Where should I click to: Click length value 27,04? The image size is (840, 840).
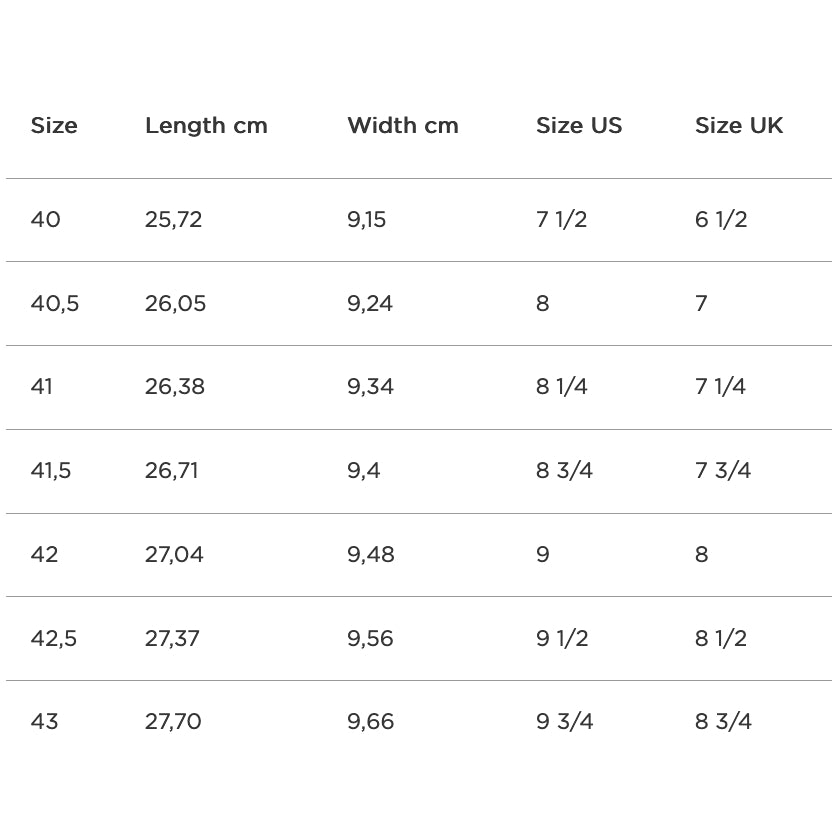coord(174,555)
